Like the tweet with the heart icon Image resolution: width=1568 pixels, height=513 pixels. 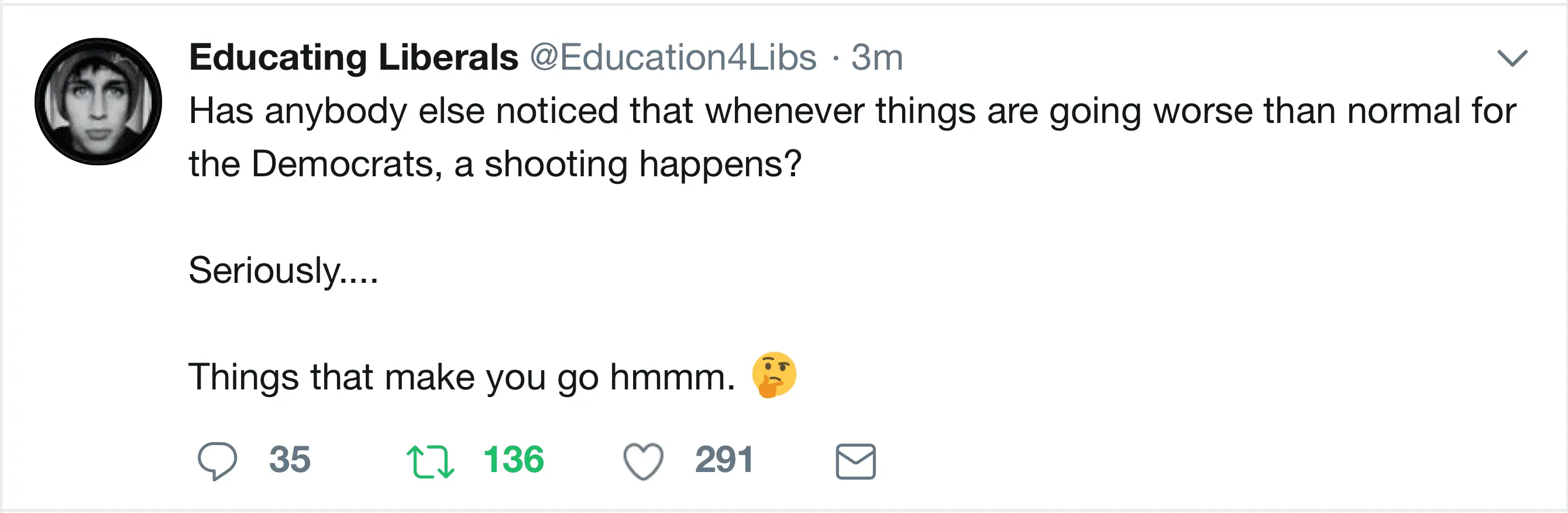tap(643, 461)
